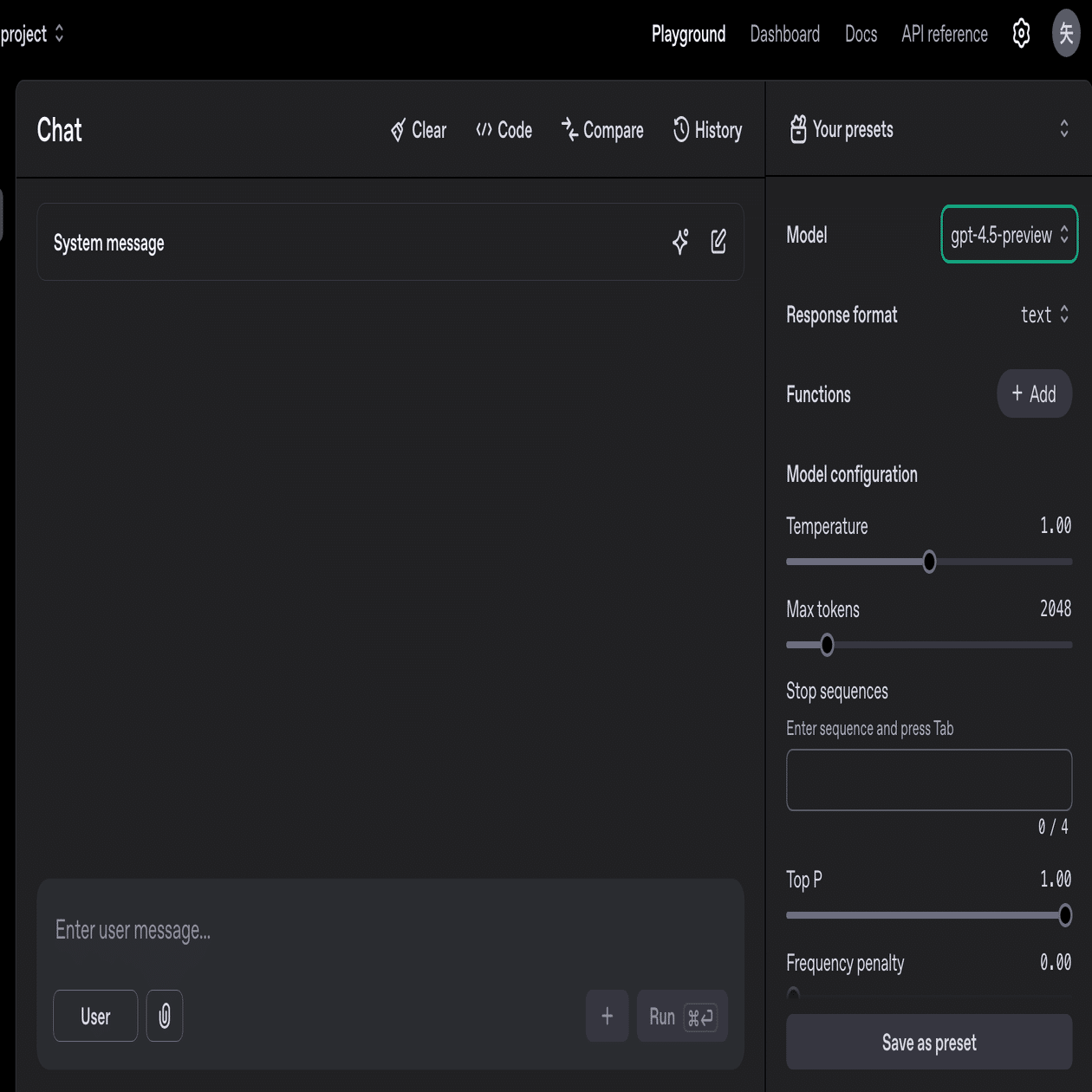Viewport: 1092px width, 1092px height.
Task: Add a message with the plus icon
Action: coord(607,1016)
